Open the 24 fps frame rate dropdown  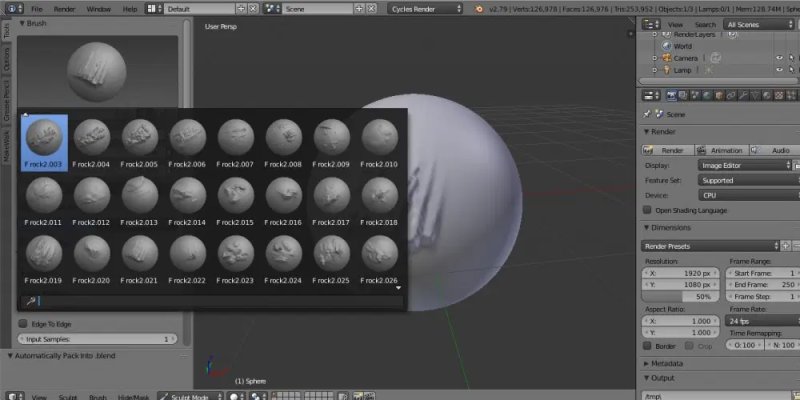[762, 321]
